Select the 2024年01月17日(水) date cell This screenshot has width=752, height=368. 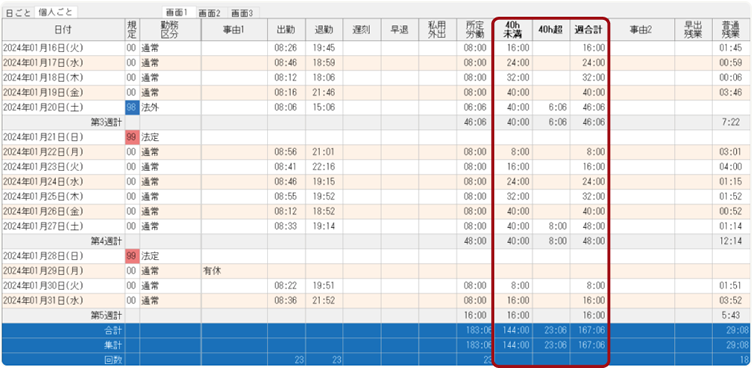[63, 63]
